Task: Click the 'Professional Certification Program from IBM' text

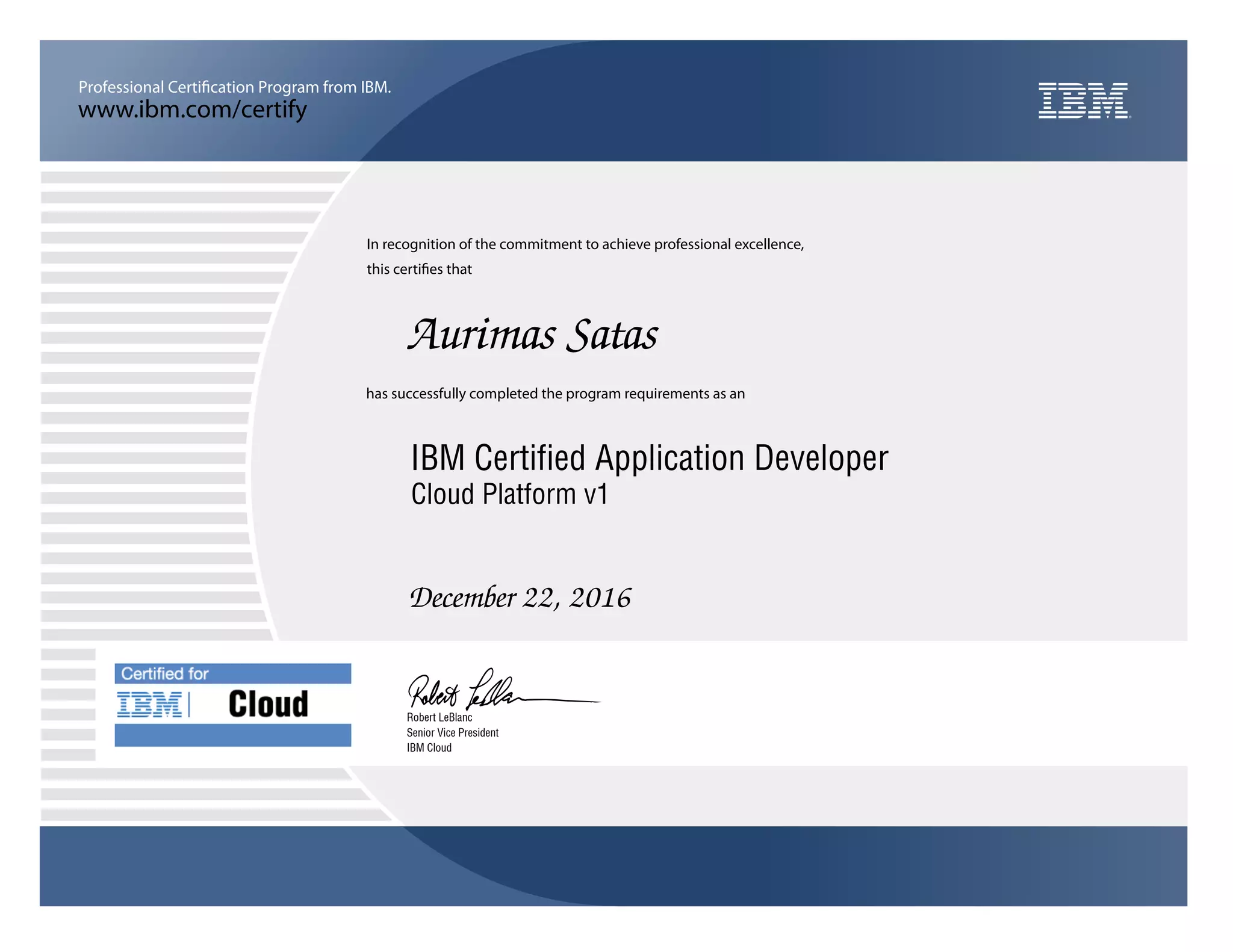Action: point(235,87)
